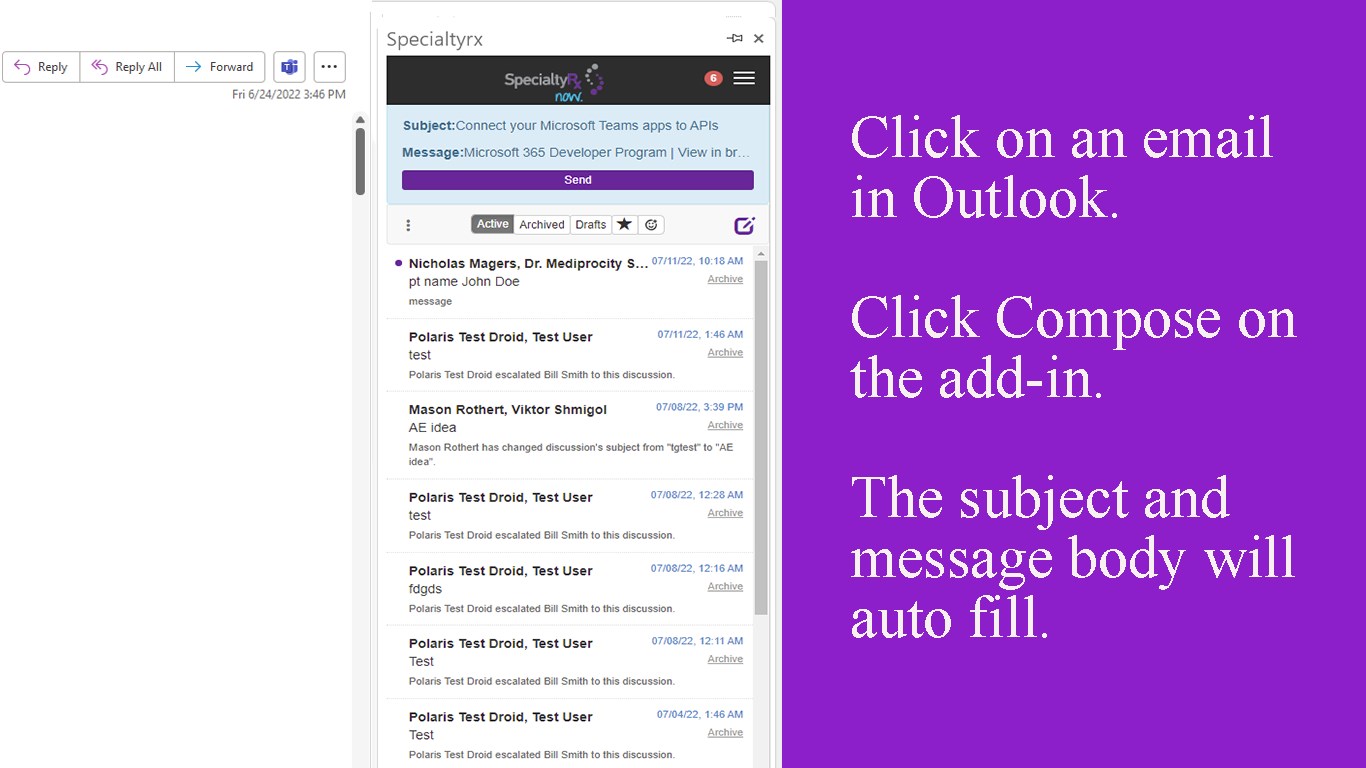Pin the Specialtyrx add-in pane

[735, 38]
